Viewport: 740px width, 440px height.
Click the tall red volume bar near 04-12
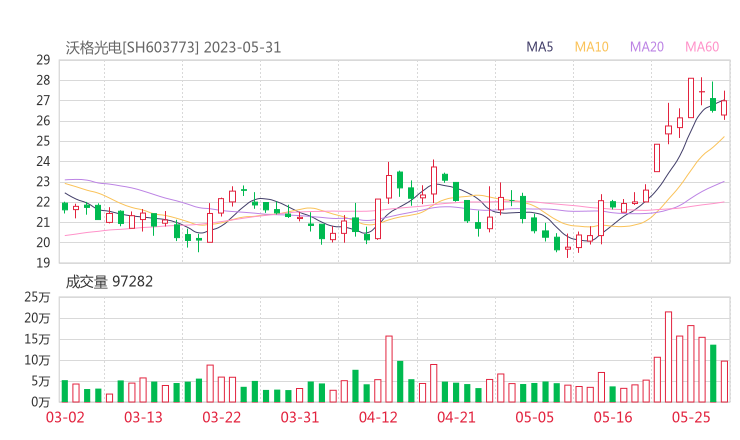coord(389,369)
